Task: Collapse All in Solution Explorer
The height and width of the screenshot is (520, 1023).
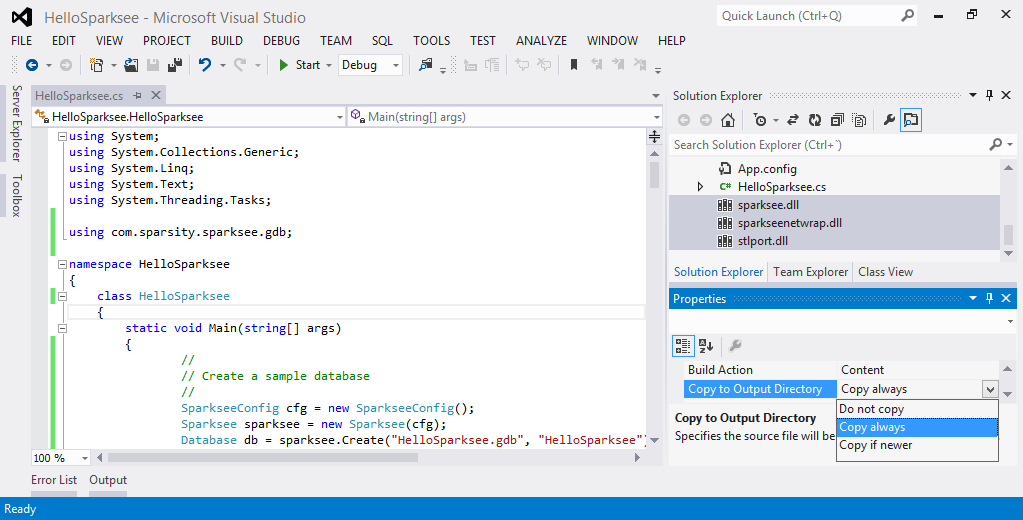Action: 837,120
